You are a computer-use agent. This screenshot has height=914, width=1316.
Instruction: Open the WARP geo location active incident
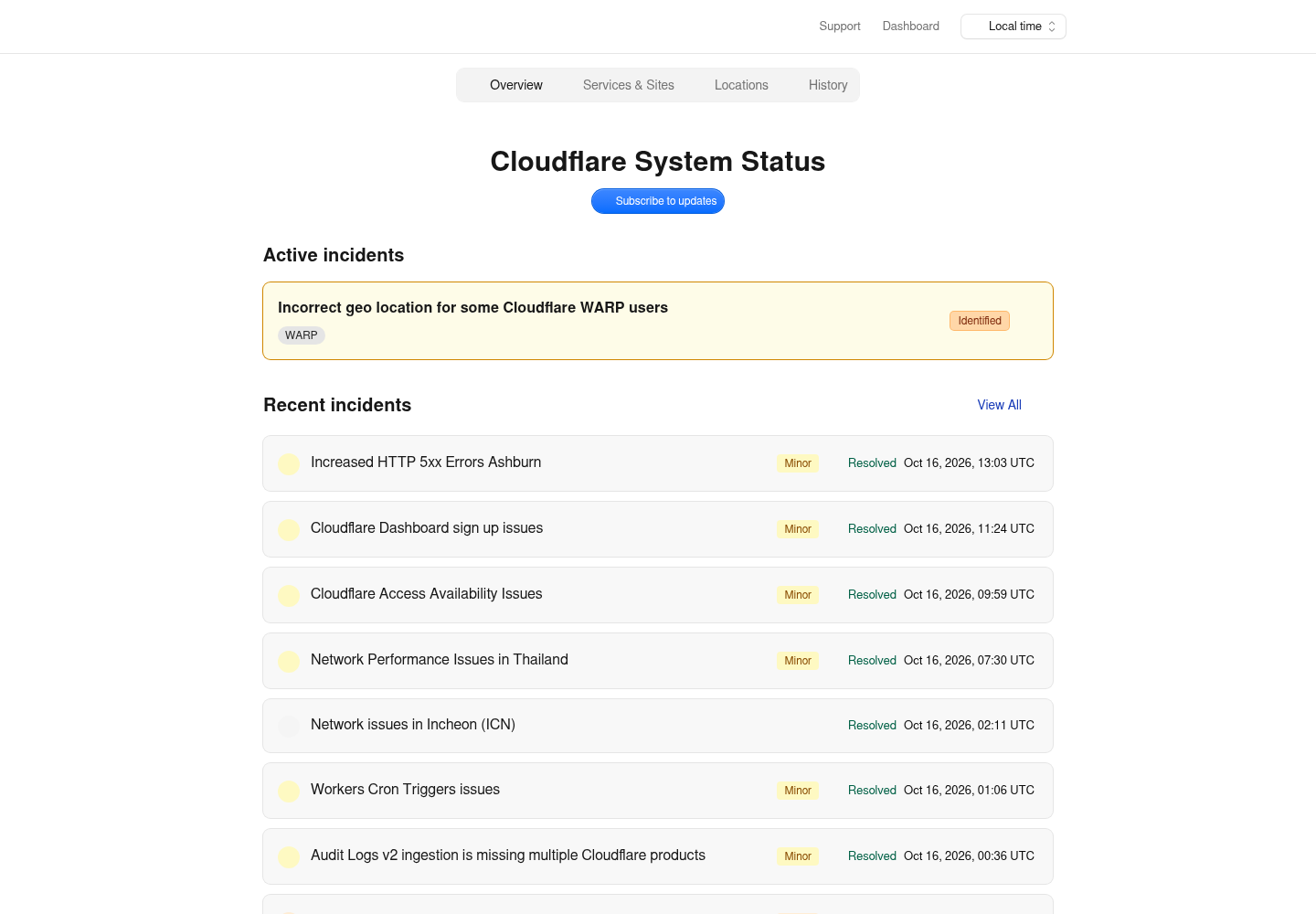[x=658, y=321]
